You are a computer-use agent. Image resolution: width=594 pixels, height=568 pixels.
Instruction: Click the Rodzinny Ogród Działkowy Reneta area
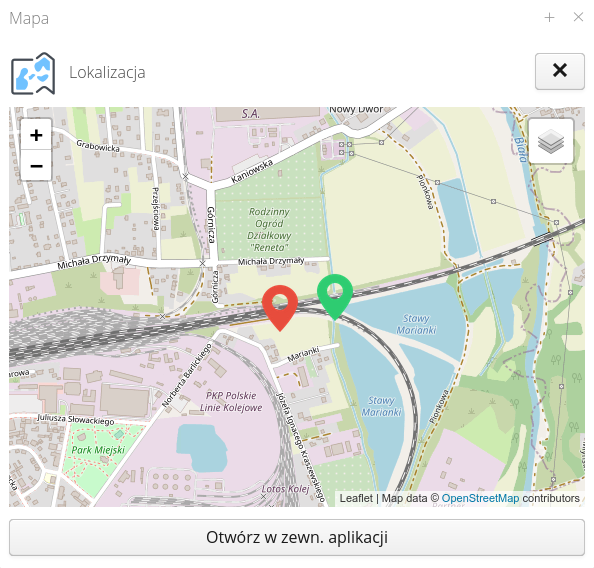[269, 230]
